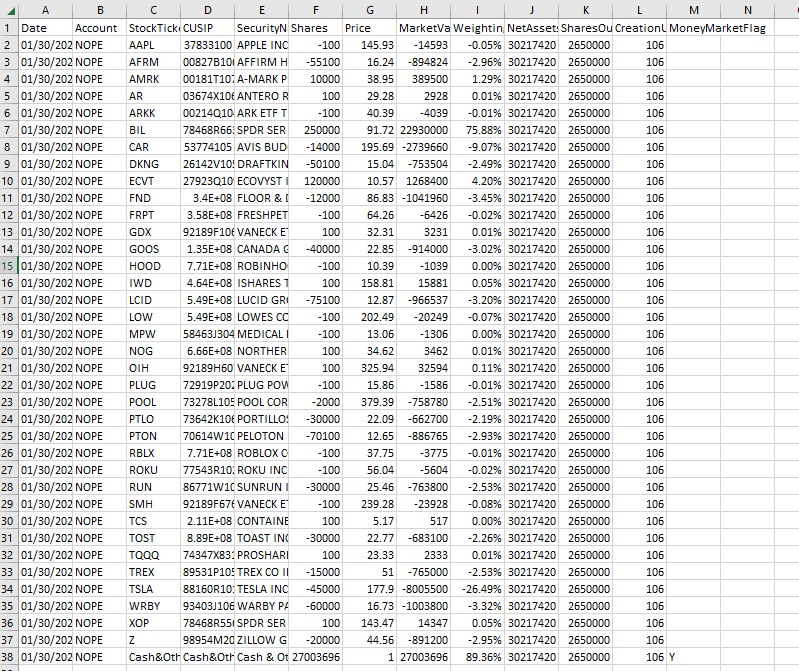Select the Z ticker cell
The image size is (799, 671).
pos(153,640)
